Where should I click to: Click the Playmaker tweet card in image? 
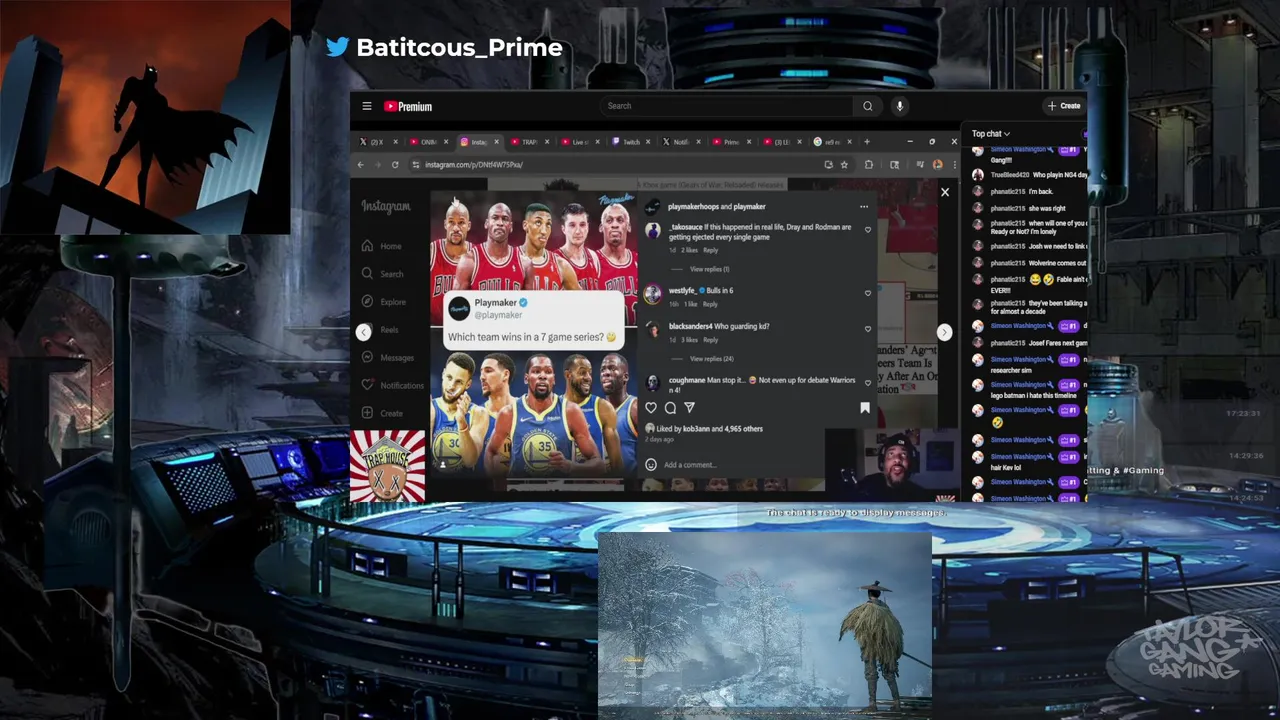[533, 320]
